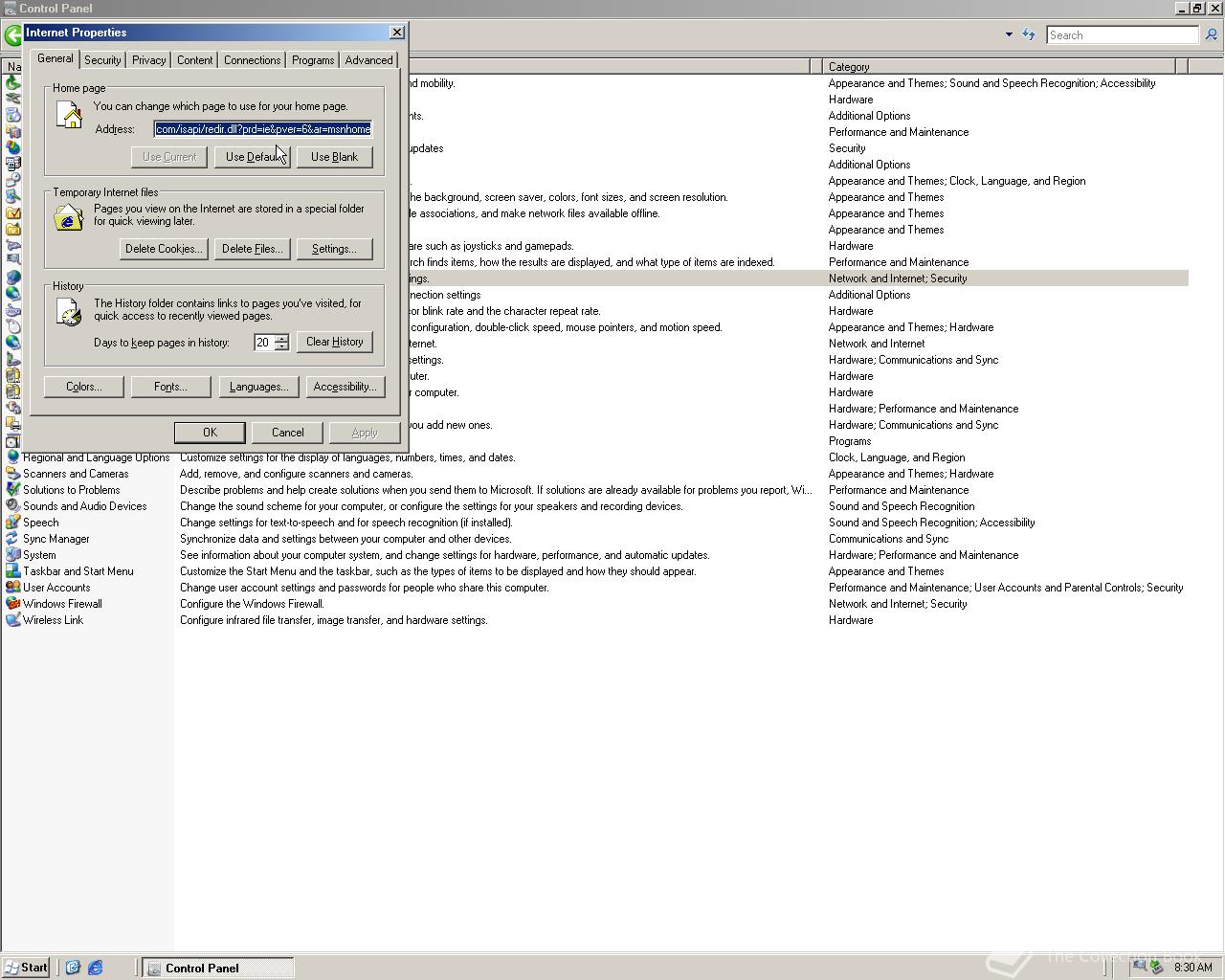The image size is (1225, 980).
Task: Close the Internet Properties dialog
Action: pyautogui.click(x=397, y=33)
